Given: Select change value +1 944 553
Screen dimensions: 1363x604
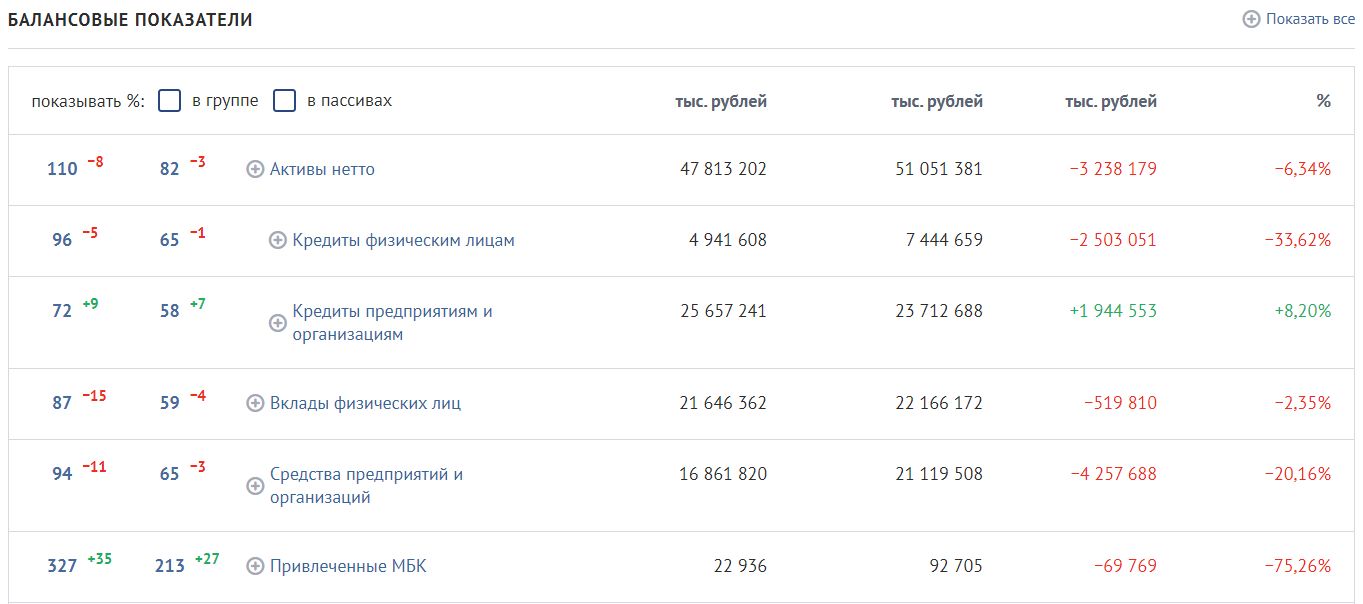Looking at the screenshot, I should point(1113,311).
